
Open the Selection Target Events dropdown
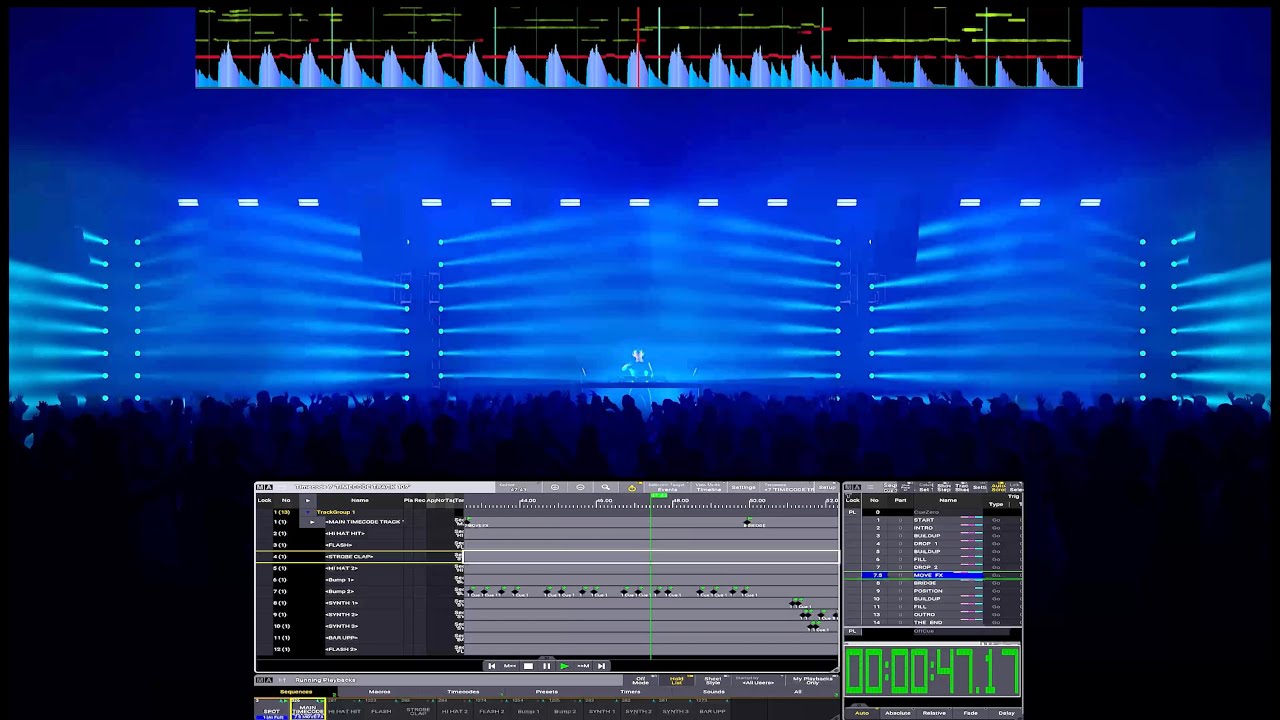(667, 487)
